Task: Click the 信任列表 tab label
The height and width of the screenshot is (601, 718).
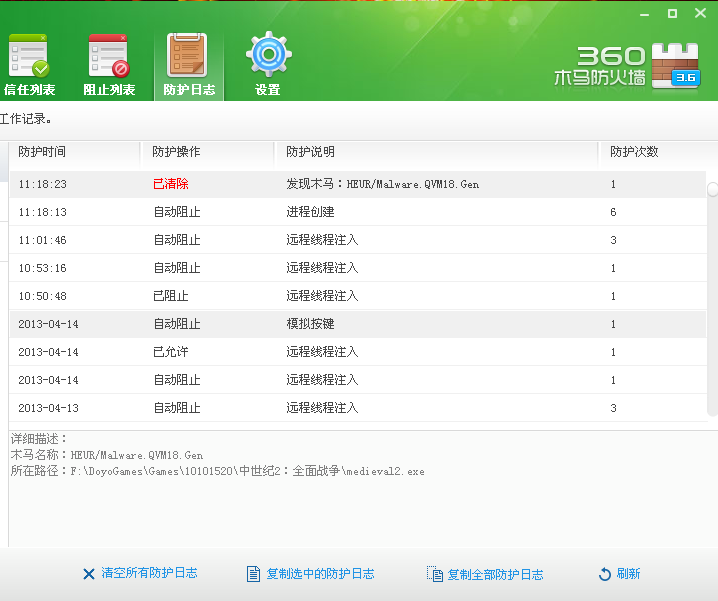Action: point(29,90)
